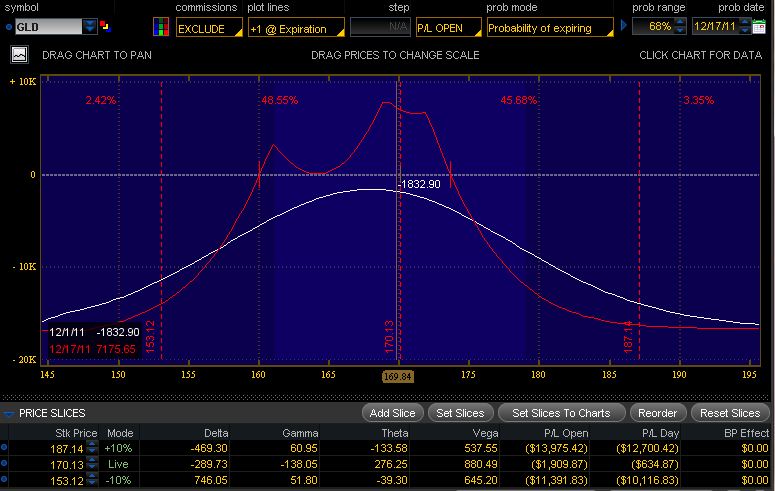Step the prob date back with down arrow
Image resolution: width=775 pixels, height=491 pixels.
pos(745,30)
